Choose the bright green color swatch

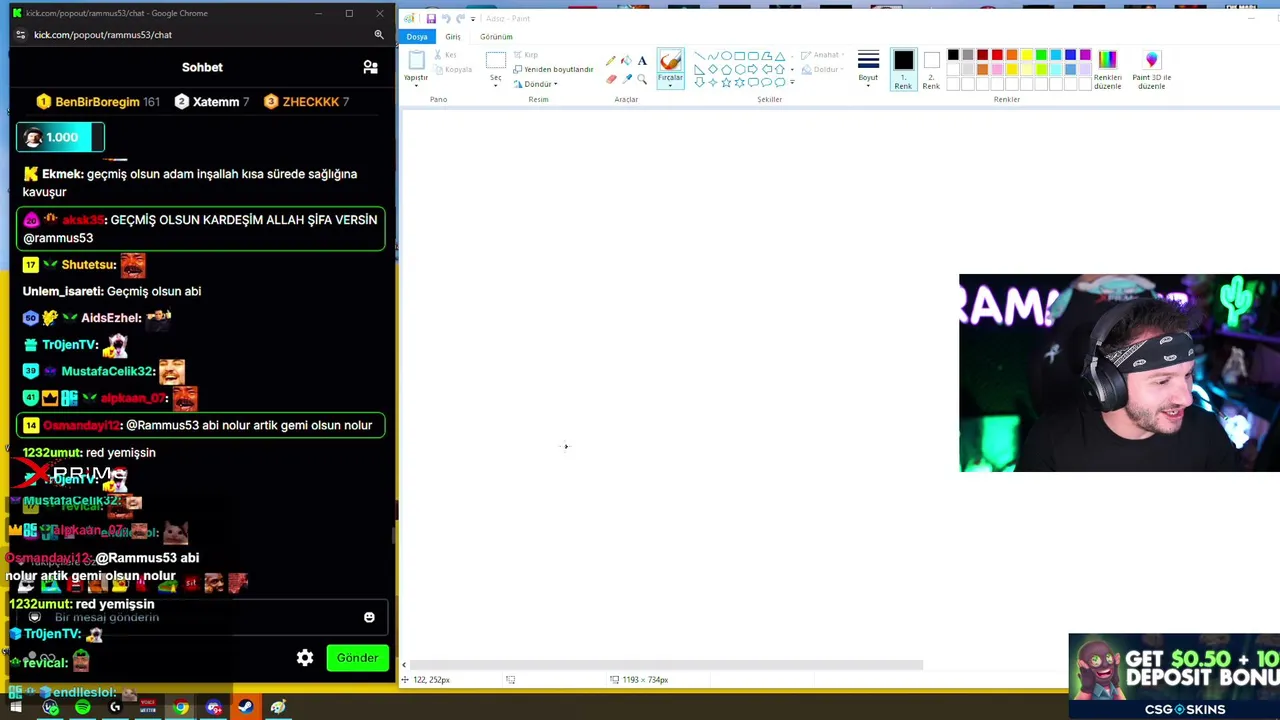(x=1041, y=55)
